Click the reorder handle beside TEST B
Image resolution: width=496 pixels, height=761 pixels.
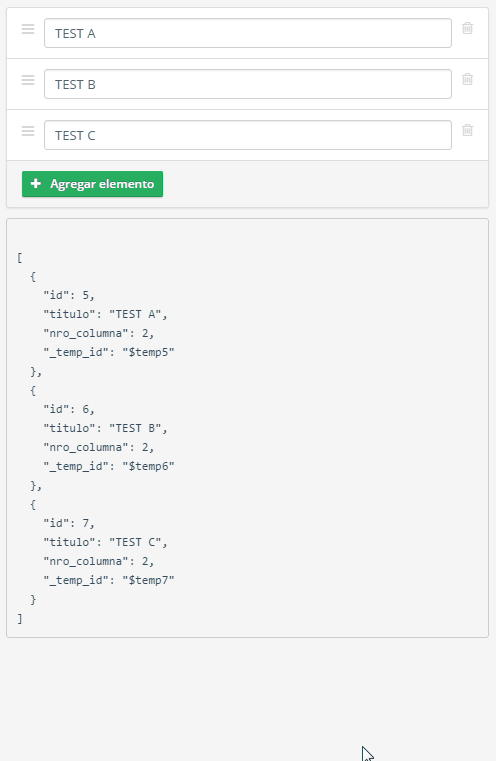[x=28, y=80]
